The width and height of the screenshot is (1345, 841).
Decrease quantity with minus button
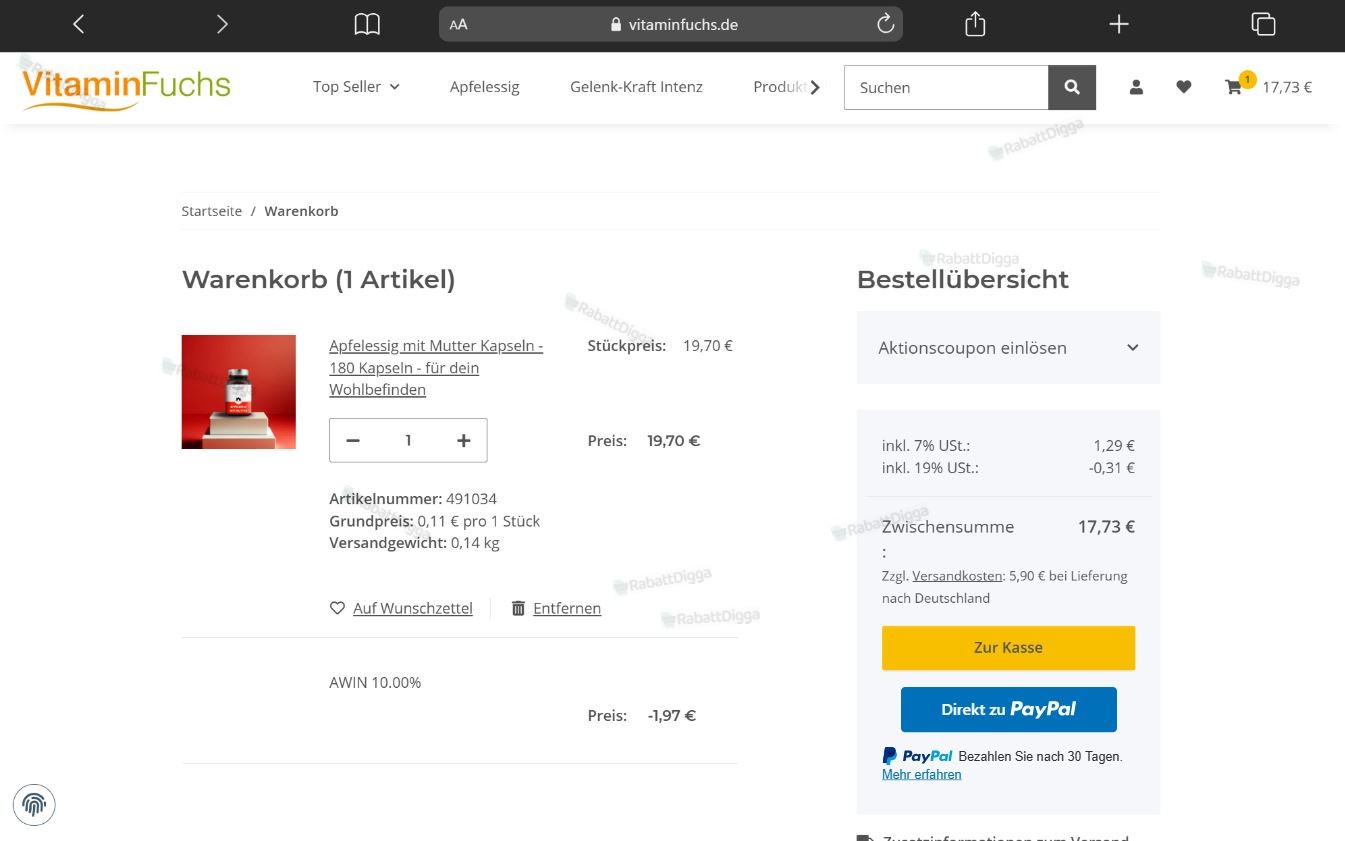tap(353, 440)
